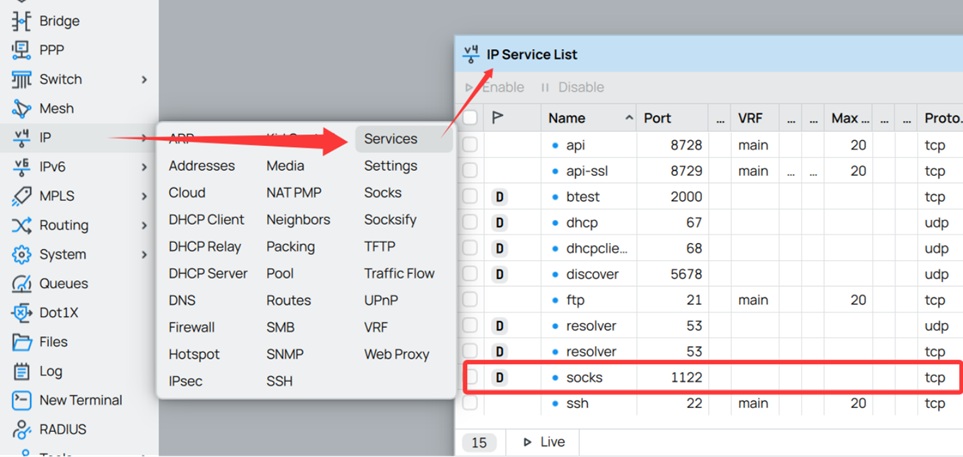963x457 pixels.
Task: Select Web Proxy in the IP submenu
Action: [396, 354]
